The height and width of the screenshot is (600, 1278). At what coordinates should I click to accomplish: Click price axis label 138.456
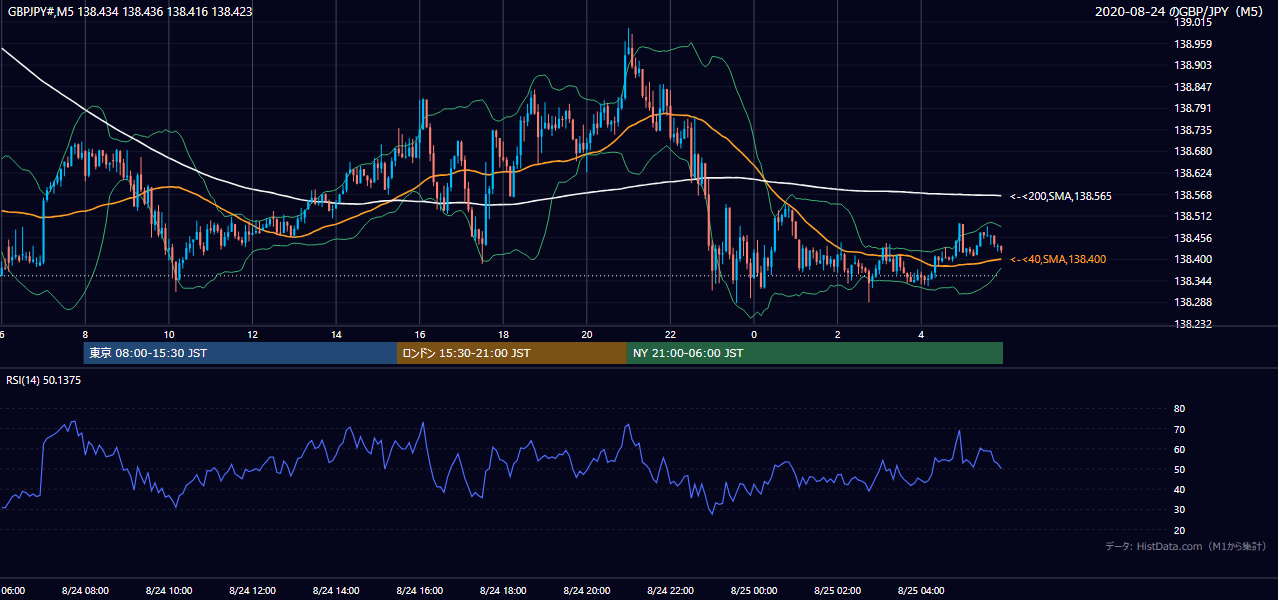tap(1191, 238)
